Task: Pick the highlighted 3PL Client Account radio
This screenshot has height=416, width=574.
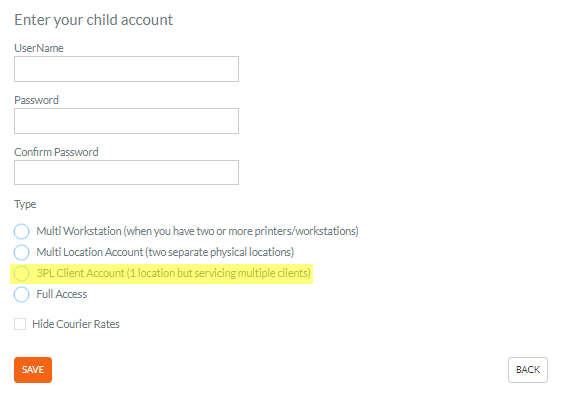Action: click(x=21, y=274)
